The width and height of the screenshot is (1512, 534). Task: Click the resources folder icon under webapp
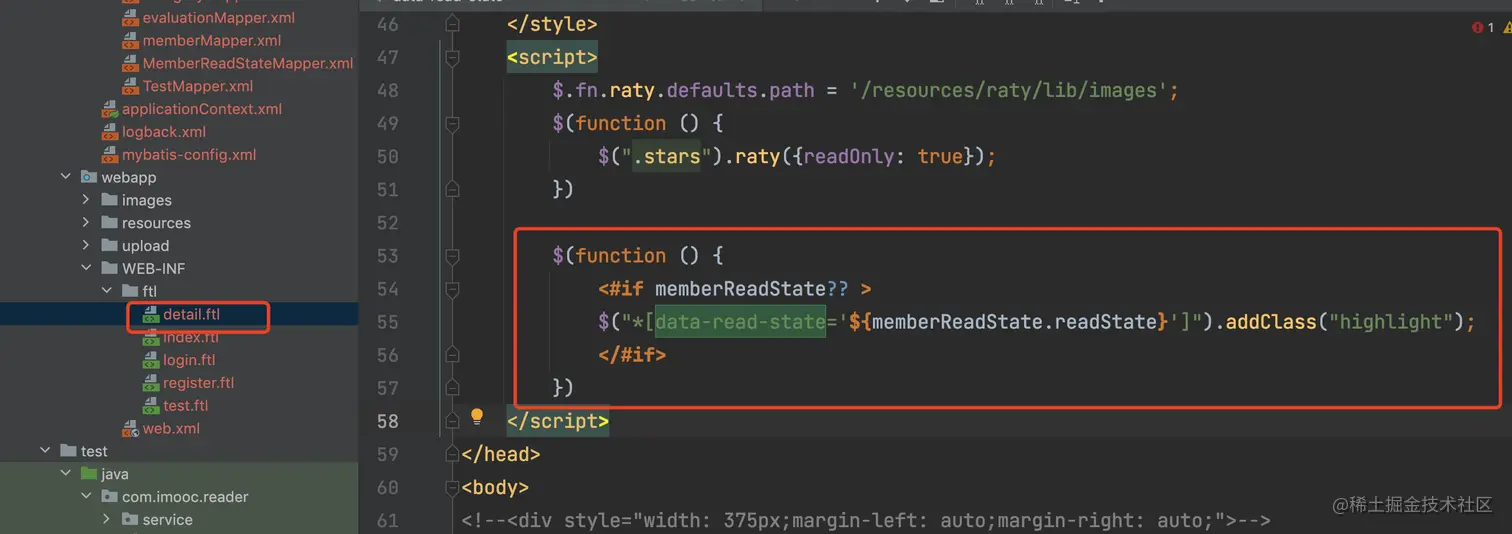[x=110, y=223]
